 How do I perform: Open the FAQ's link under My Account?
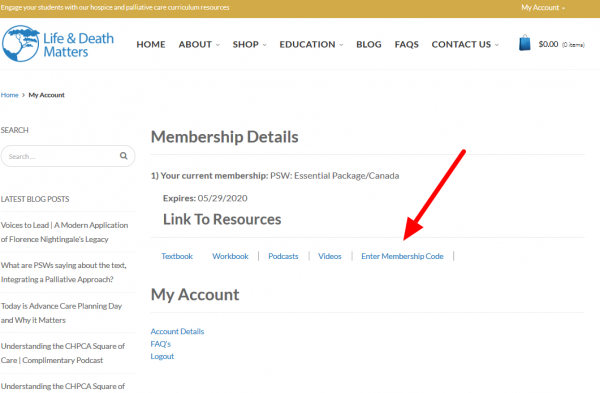click(x=161, y=344)
